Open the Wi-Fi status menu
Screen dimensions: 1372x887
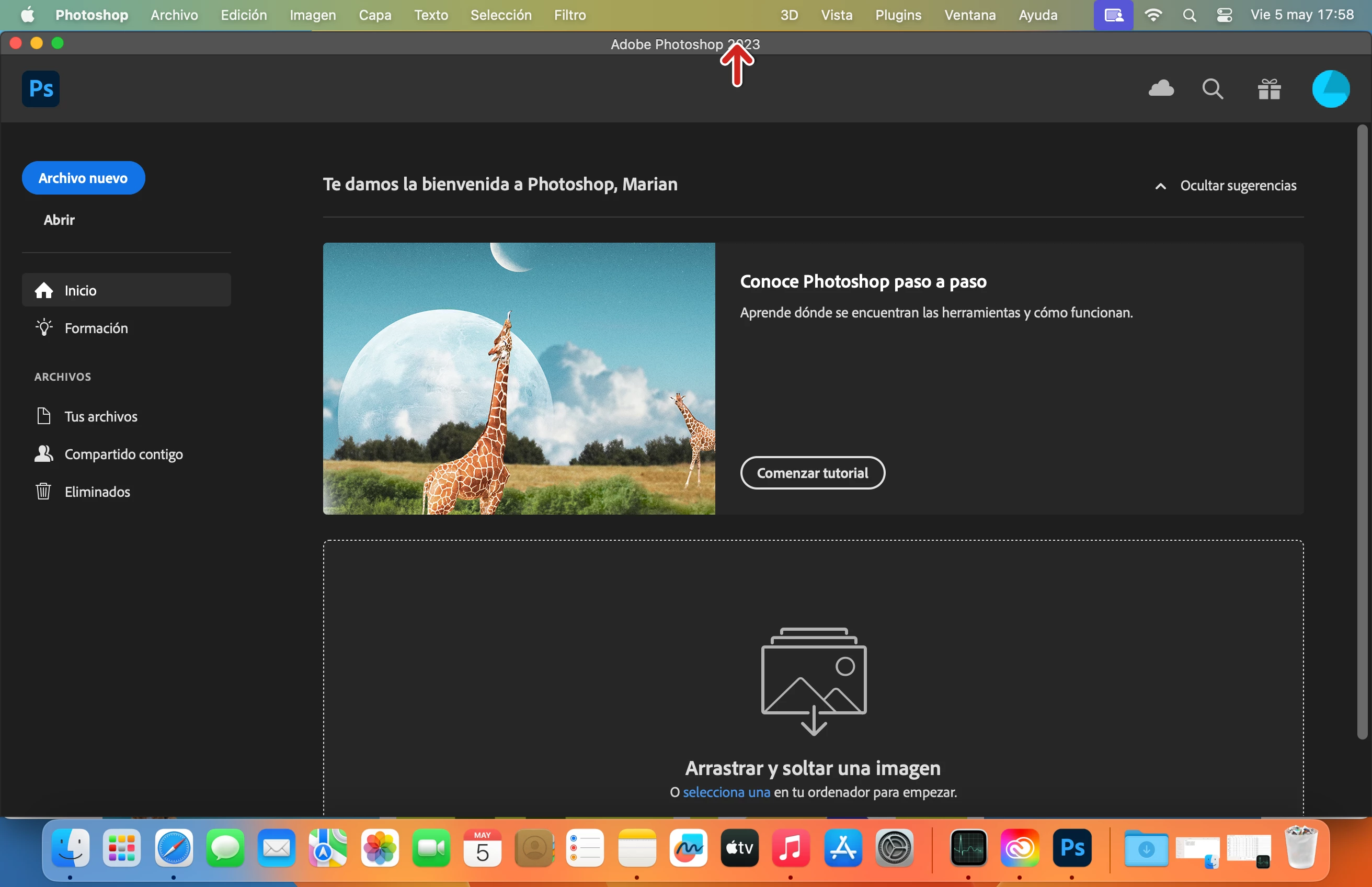1152,15
